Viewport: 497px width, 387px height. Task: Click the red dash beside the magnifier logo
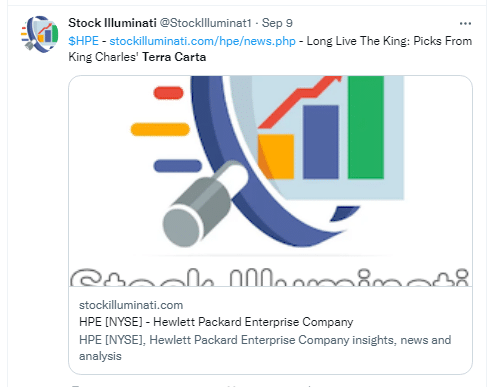(168, 93)
